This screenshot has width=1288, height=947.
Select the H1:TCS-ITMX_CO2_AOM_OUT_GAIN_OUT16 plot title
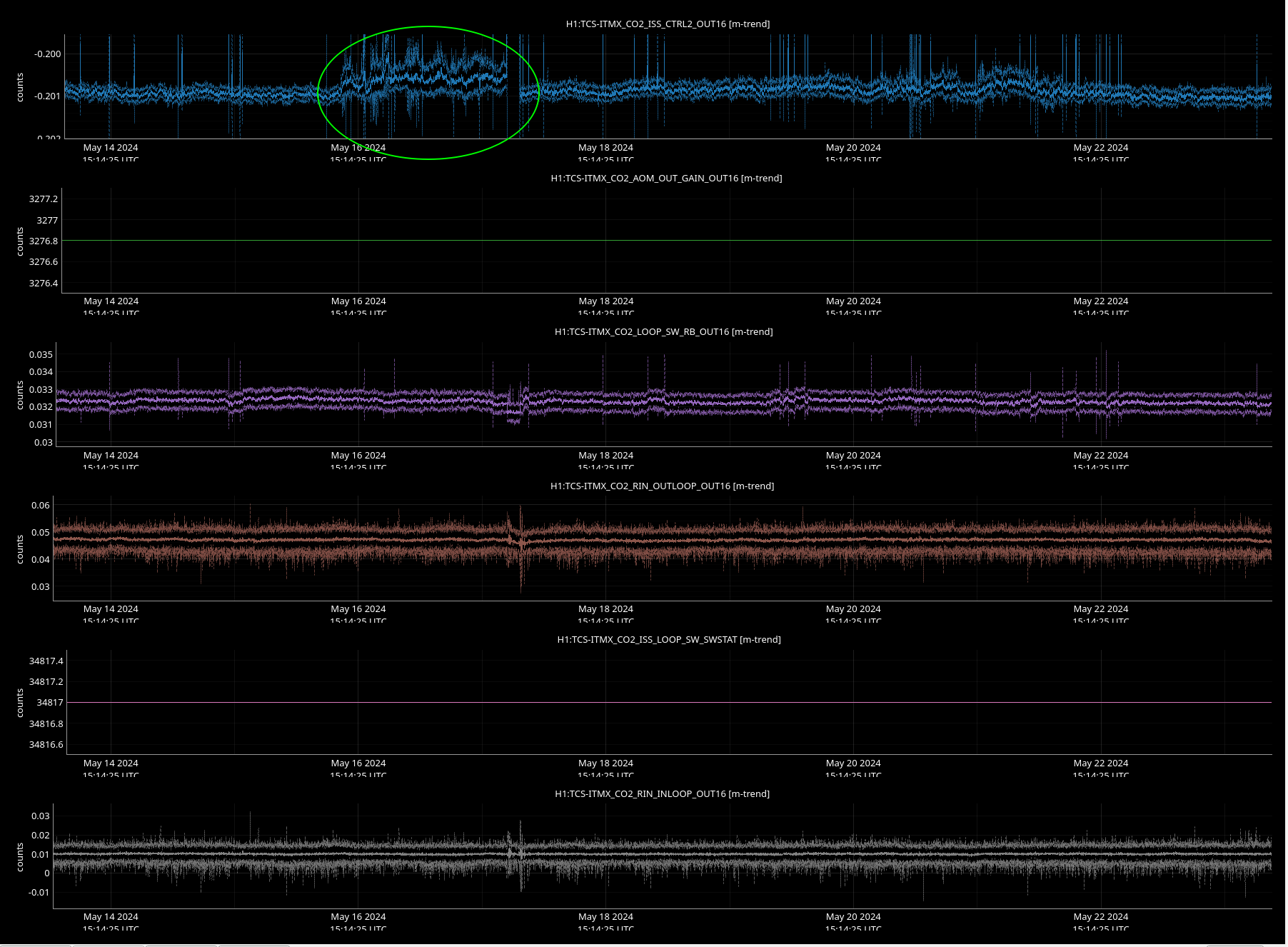coord(666,179)
